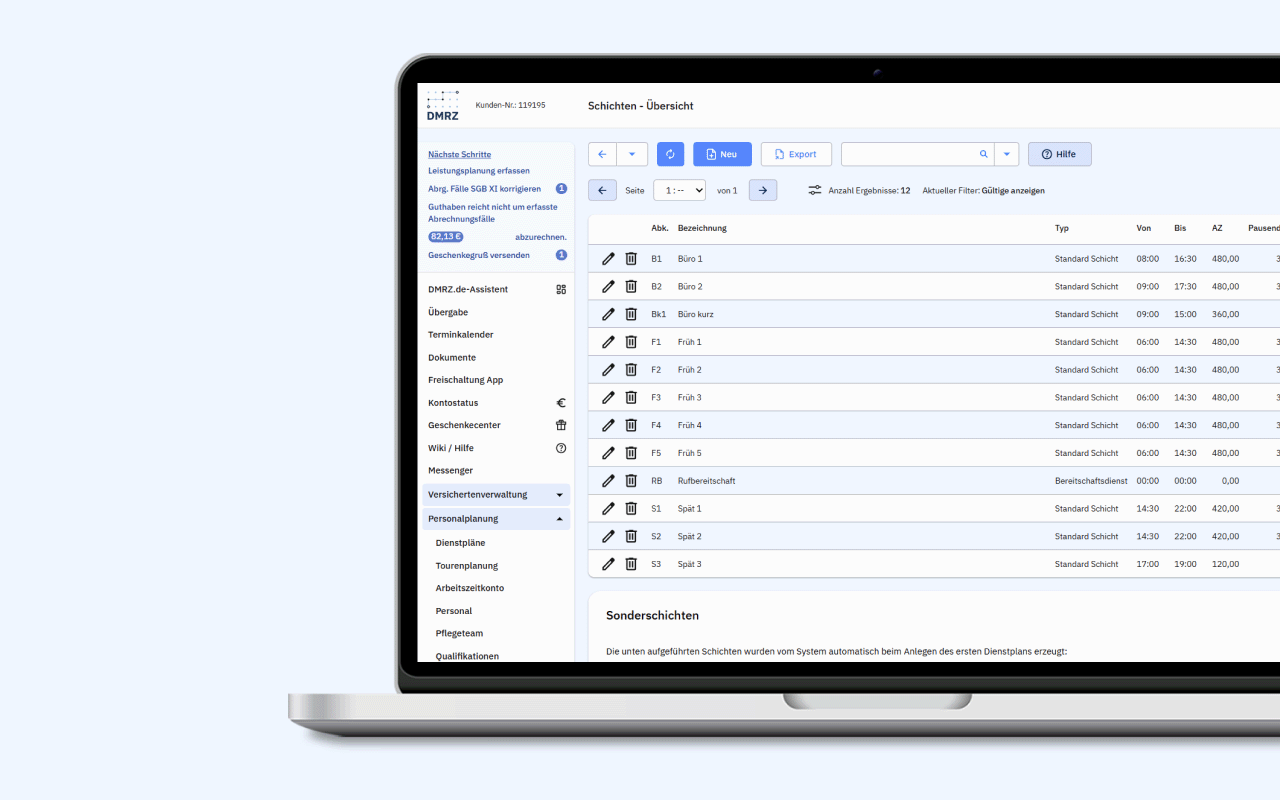Open search options dropdown arrow
Image resolution: width=1280 pixels, height=800 pixels.
[1007, 154]
